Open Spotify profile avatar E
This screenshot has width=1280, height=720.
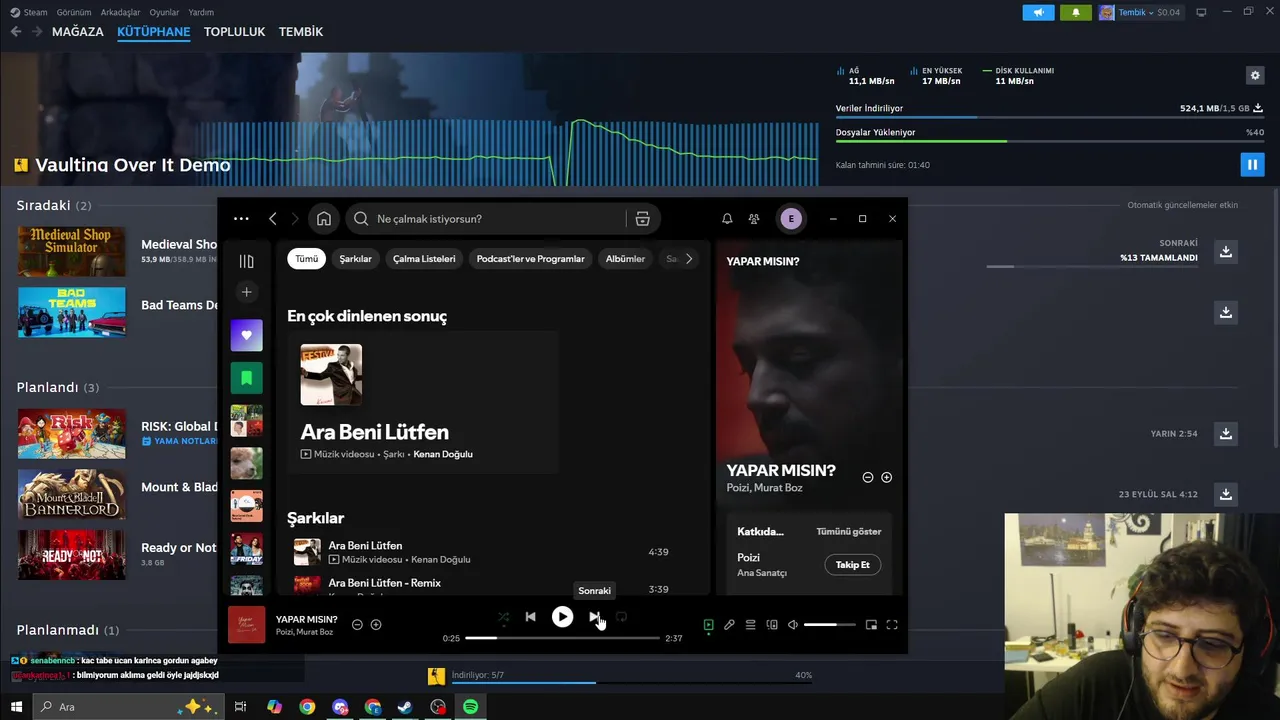(791, 219)
